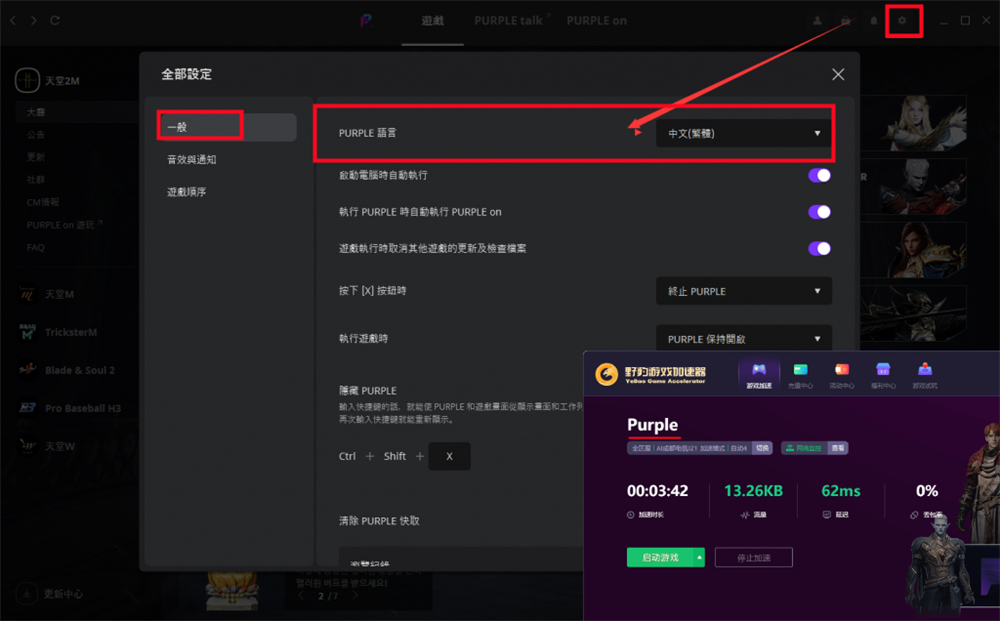Open the PURPLE 語言 dropdown showing 中文(繁體)
This screenshot has width=1000, height=621.
[x=744, y=133]
